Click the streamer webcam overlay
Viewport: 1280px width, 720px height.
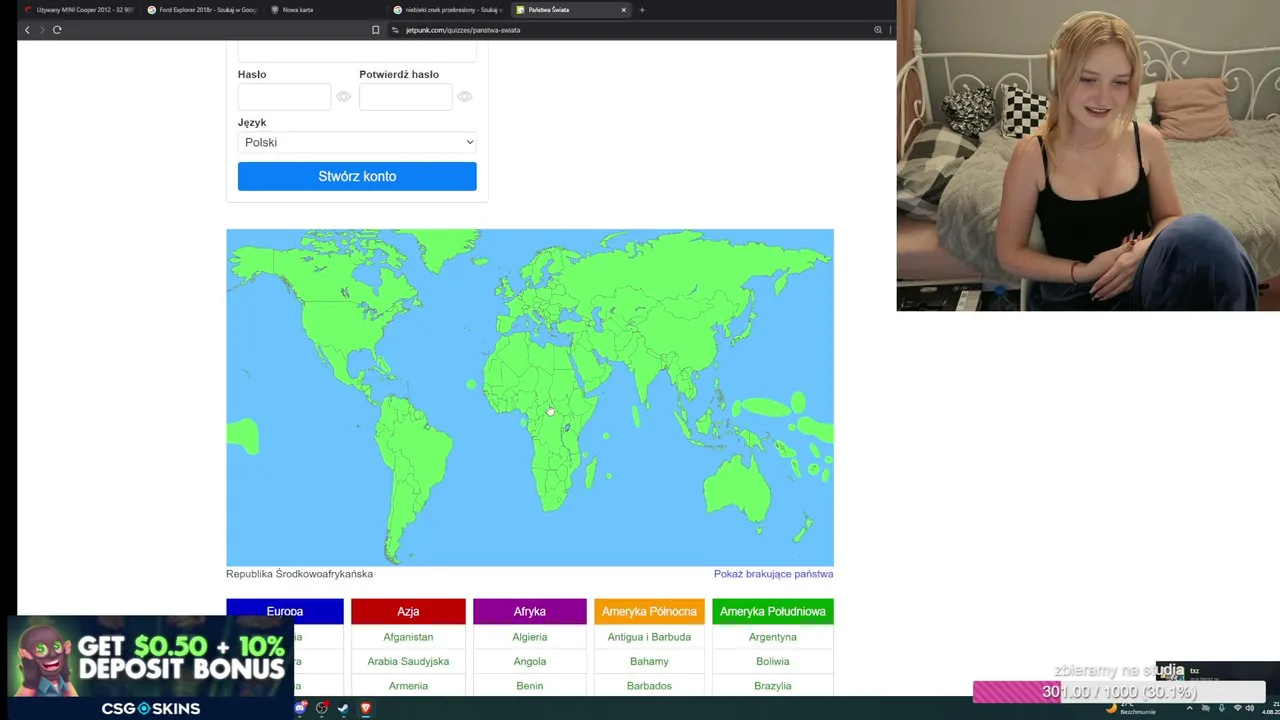1088,155
